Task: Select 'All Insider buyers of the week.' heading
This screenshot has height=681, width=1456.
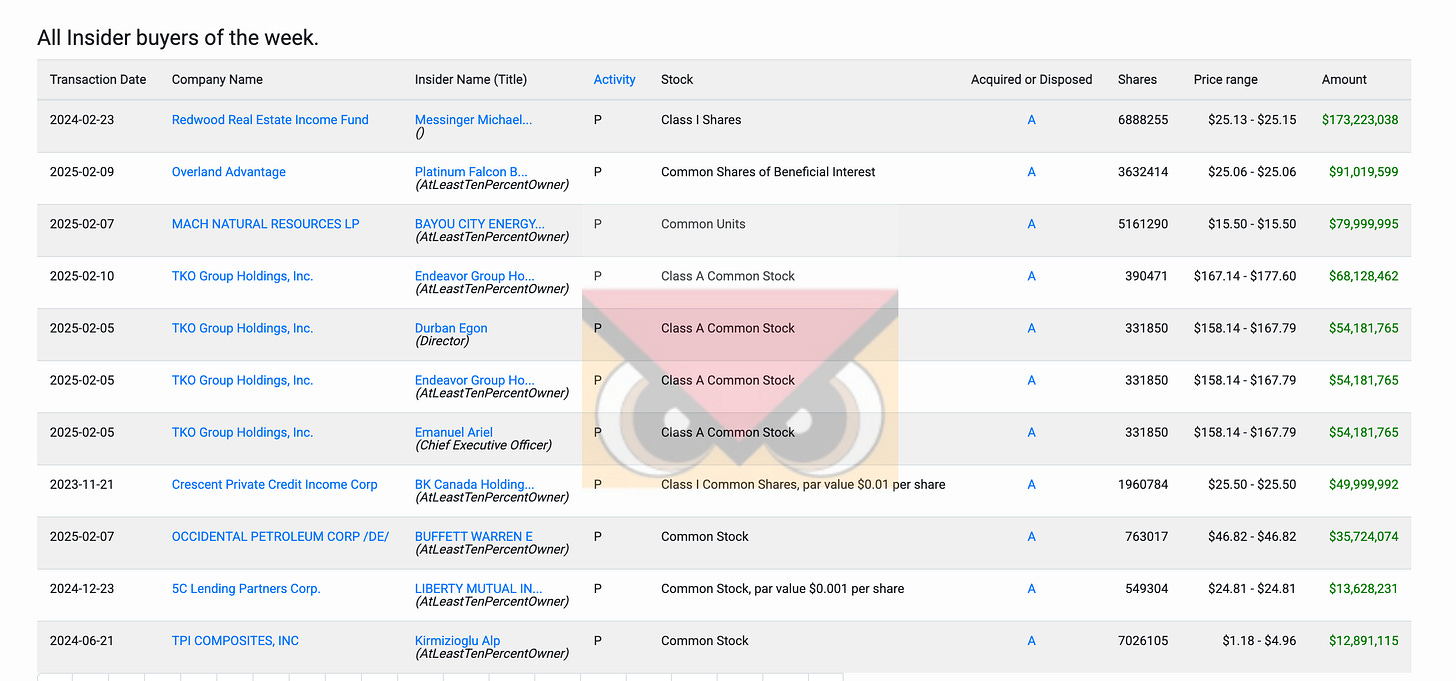Action: click(x=178, y=38)
